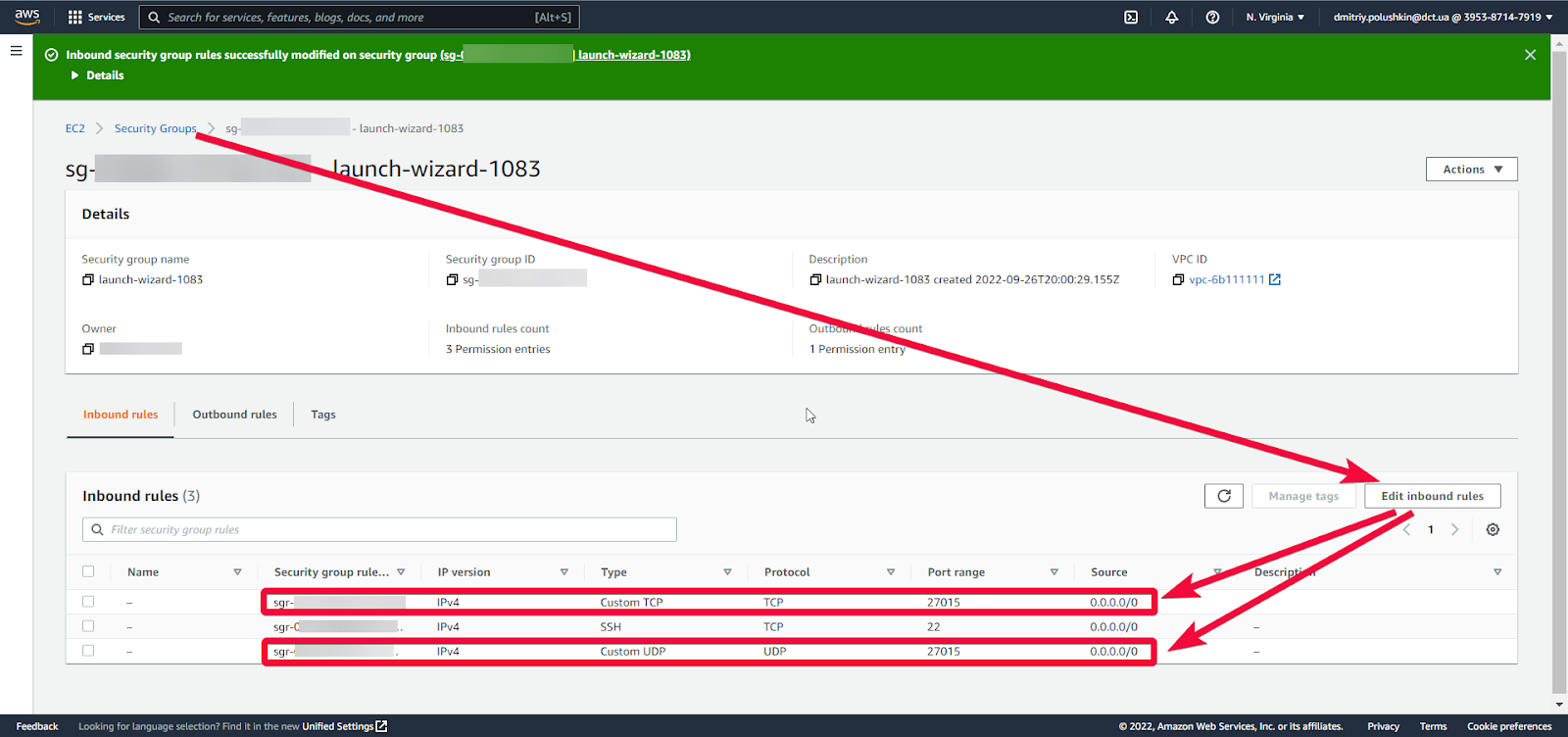Switch to the Tags tab
The width and height of the screenshot is (1568, 737).
pos(323,415)
